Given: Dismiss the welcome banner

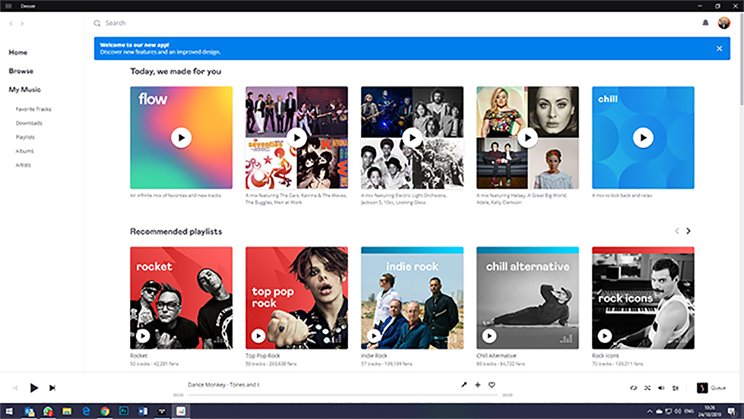Looking at the screenshot, I should point(719,48).
